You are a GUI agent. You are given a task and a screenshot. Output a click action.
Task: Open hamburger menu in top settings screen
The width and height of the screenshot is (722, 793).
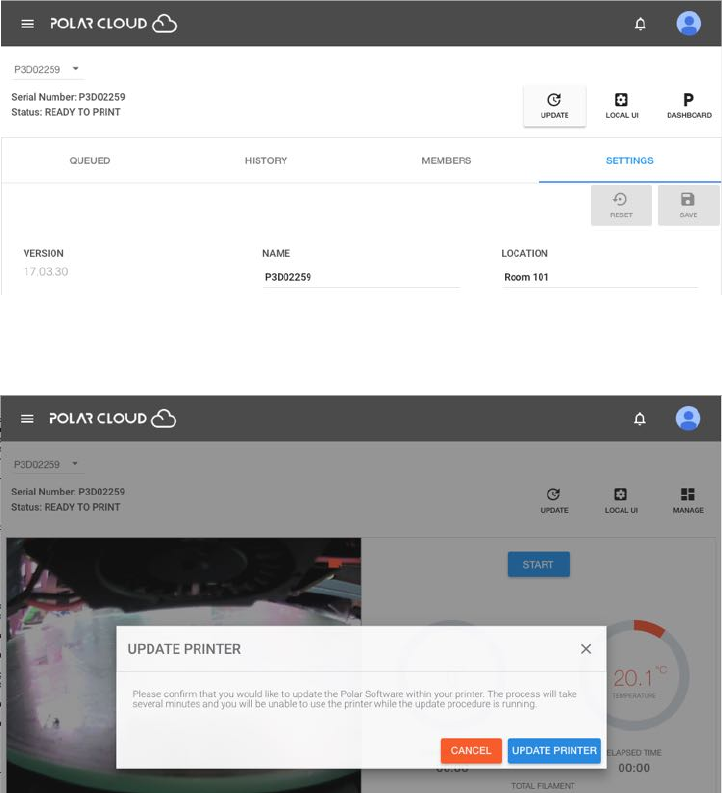tap(27, 24)
